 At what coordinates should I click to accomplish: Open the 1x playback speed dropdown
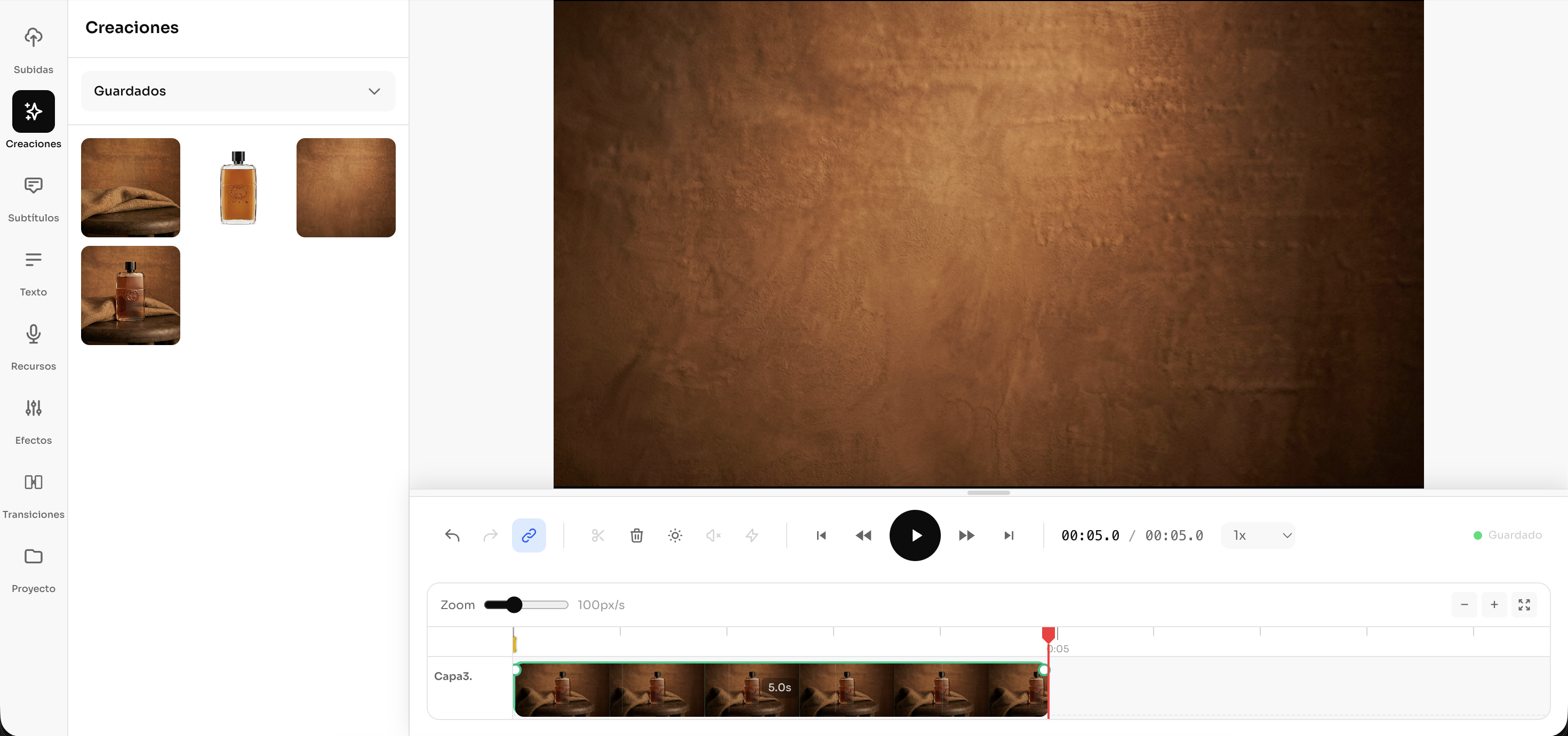point(1258,535)
